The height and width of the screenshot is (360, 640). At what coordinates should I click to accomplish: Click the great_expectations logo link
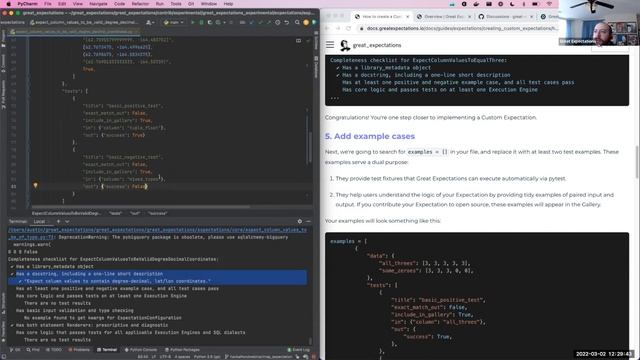pyautogui.click(x=371, y=45)
